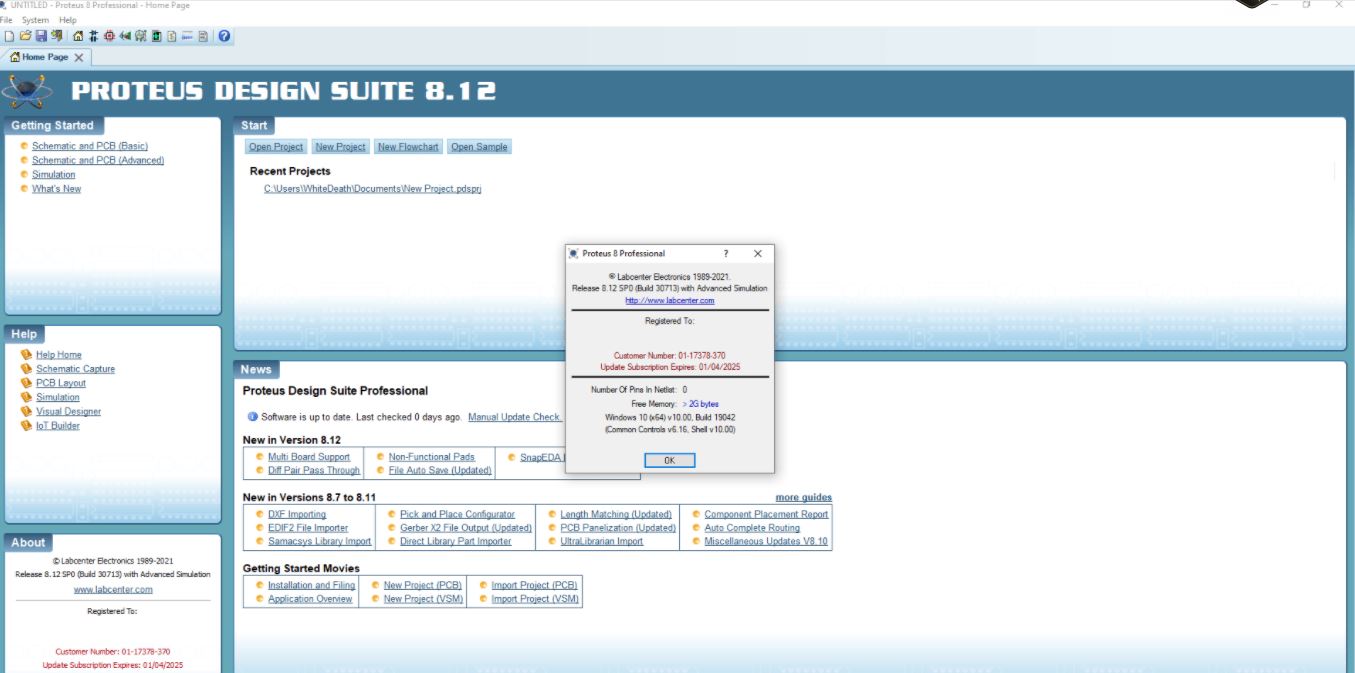Screen dimensions: 1355x673
Task: Open the File menu
Action: 6,20
